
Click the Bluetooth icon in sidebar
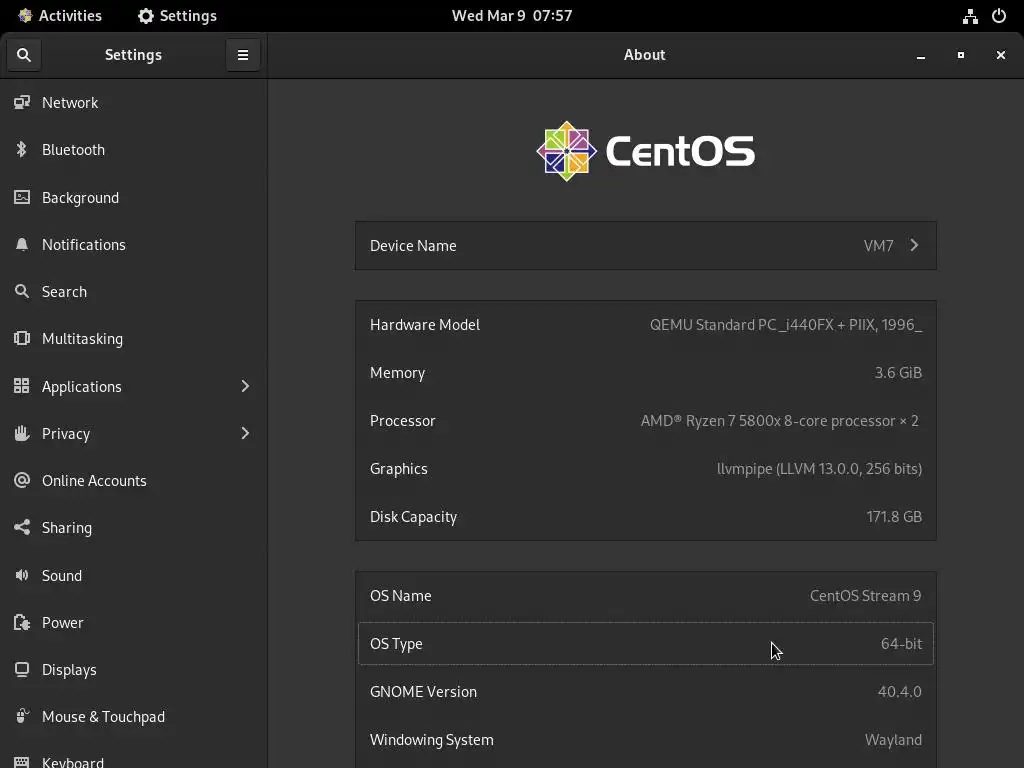tap(22, 150)
